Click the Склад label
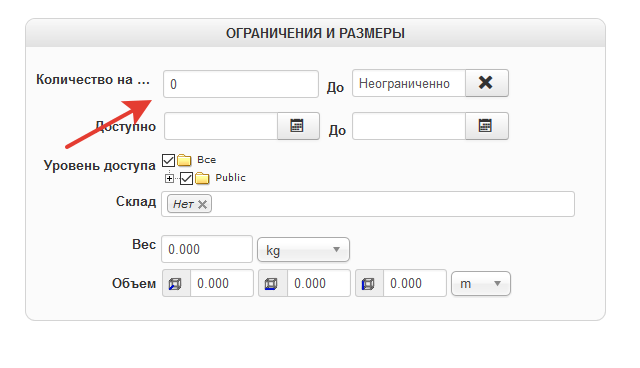Screen dimensions: 640x368 click(x=136, y=201)
